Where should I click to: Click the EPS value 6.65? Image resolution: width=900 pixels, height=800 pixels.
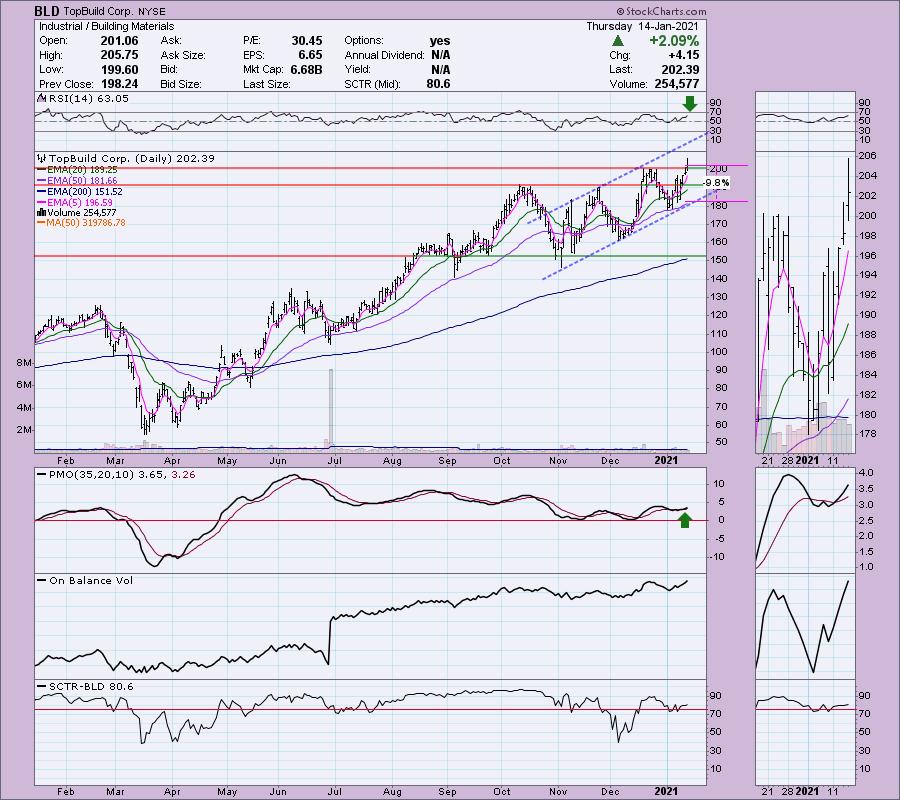(311, 55)
